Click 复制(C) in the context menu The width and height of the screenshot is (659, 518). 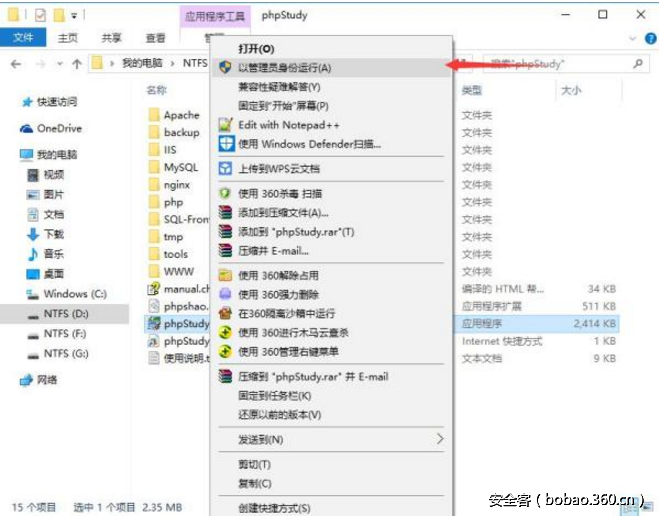point(254,483)
